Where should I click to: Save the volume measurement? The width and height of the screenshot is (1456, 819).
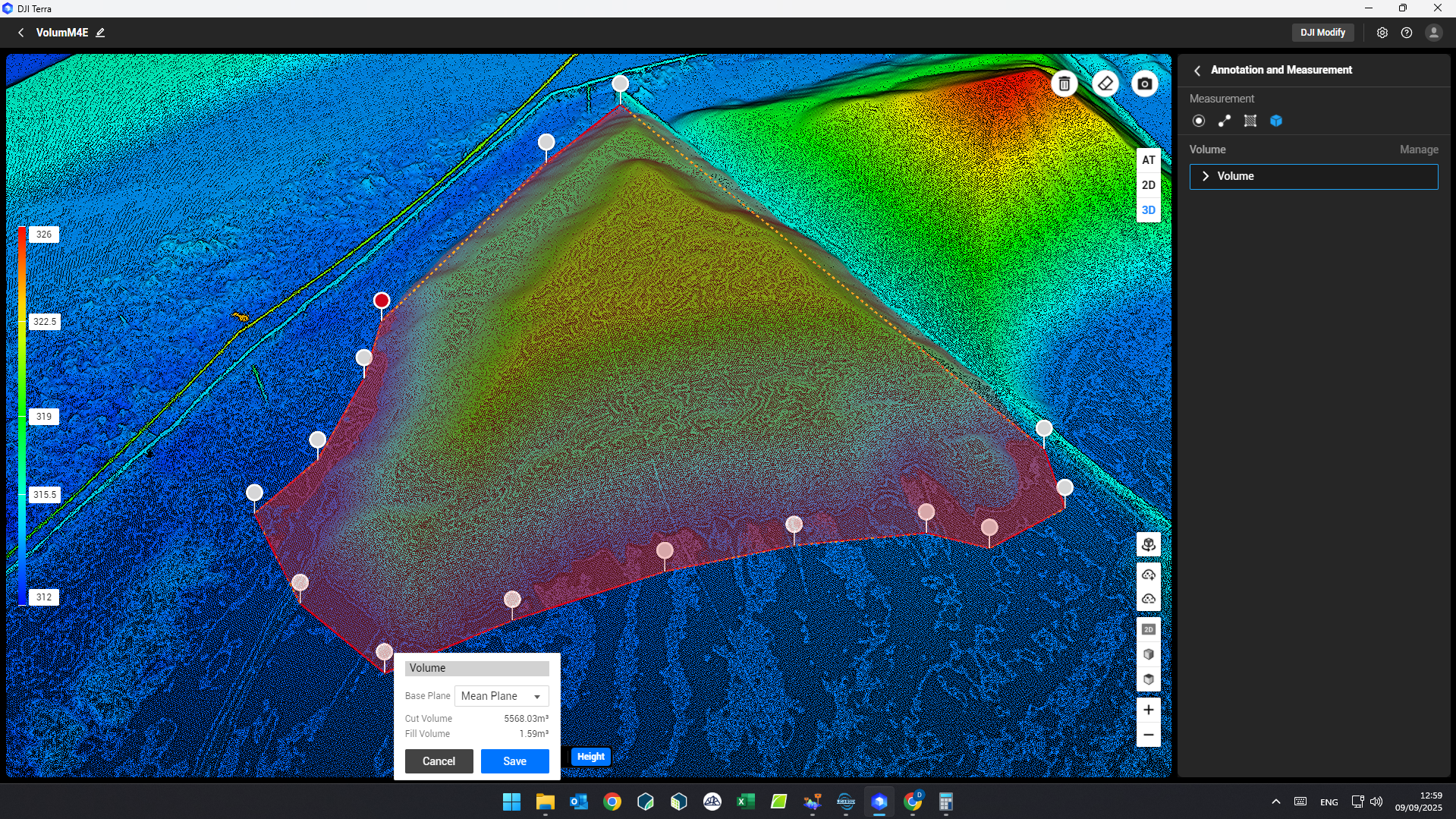point(514,761)
